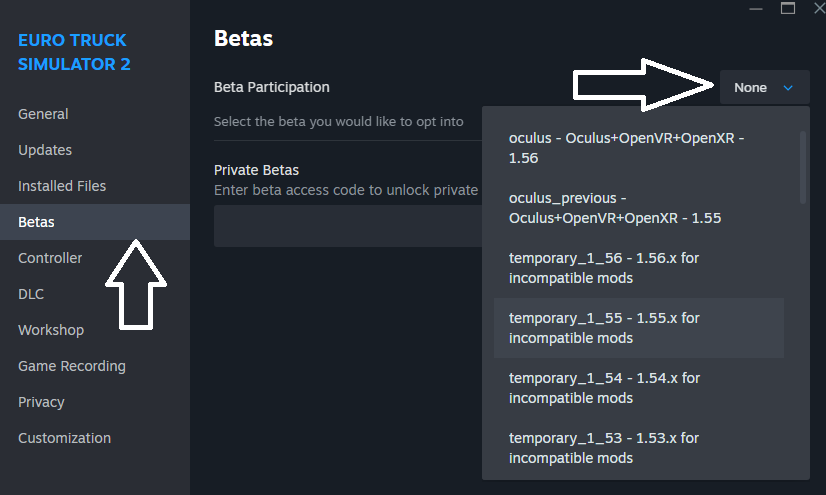Open Controller settings
This screenshot has height=495, width=826.
point(50,258)
